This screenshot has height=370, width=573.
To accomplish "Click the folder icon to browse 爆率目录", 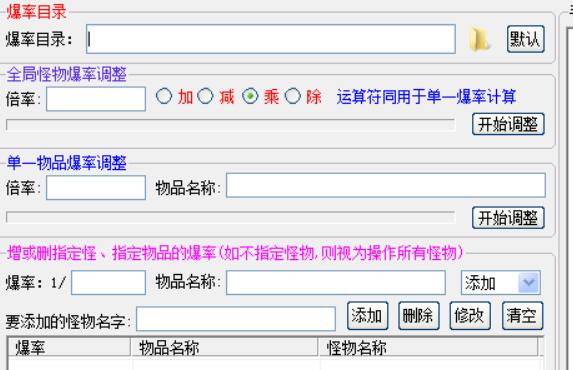I will click(479, 39).
